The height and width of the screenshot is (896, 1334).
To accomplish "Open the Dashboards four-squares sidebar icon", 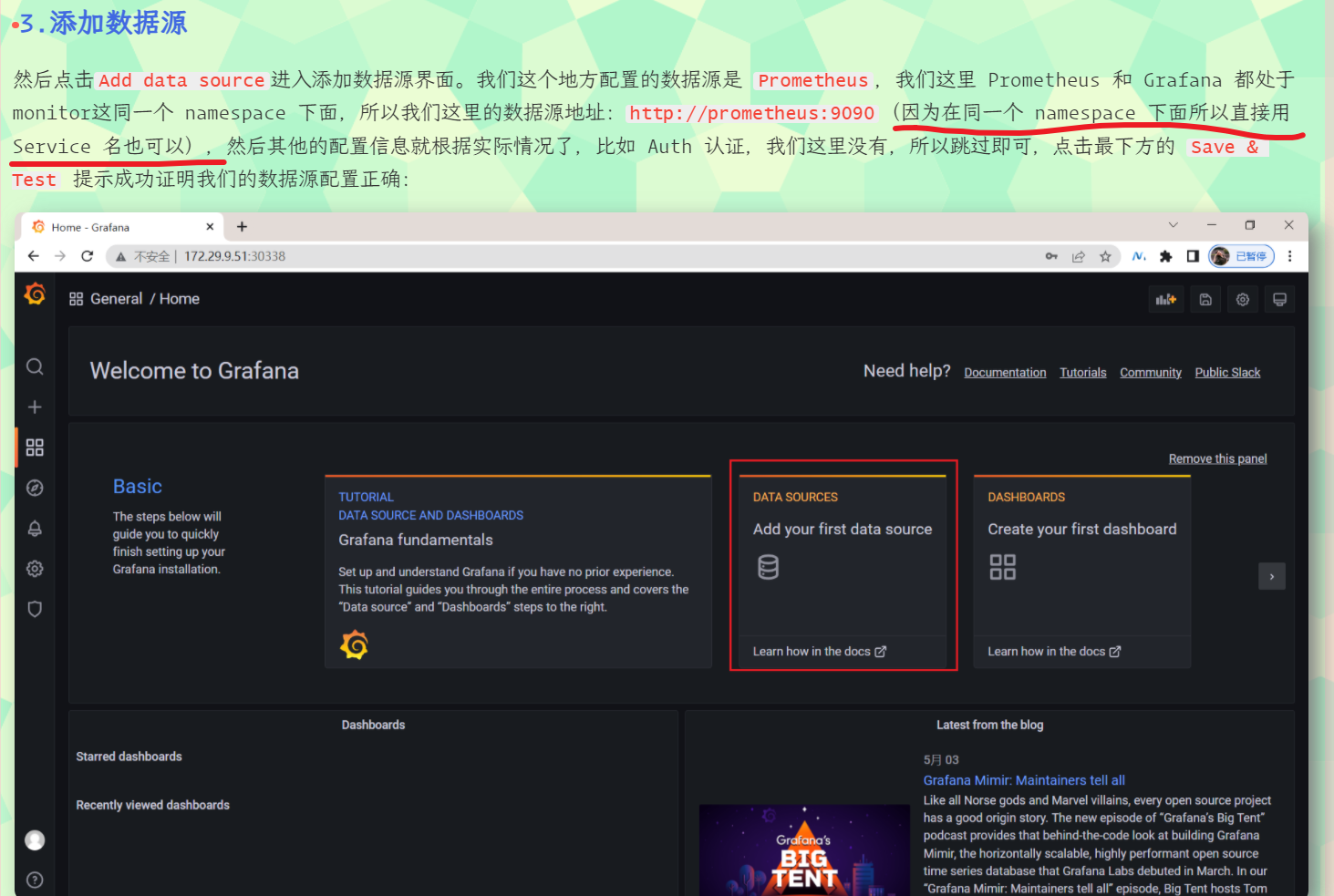I will pos(35,448).
